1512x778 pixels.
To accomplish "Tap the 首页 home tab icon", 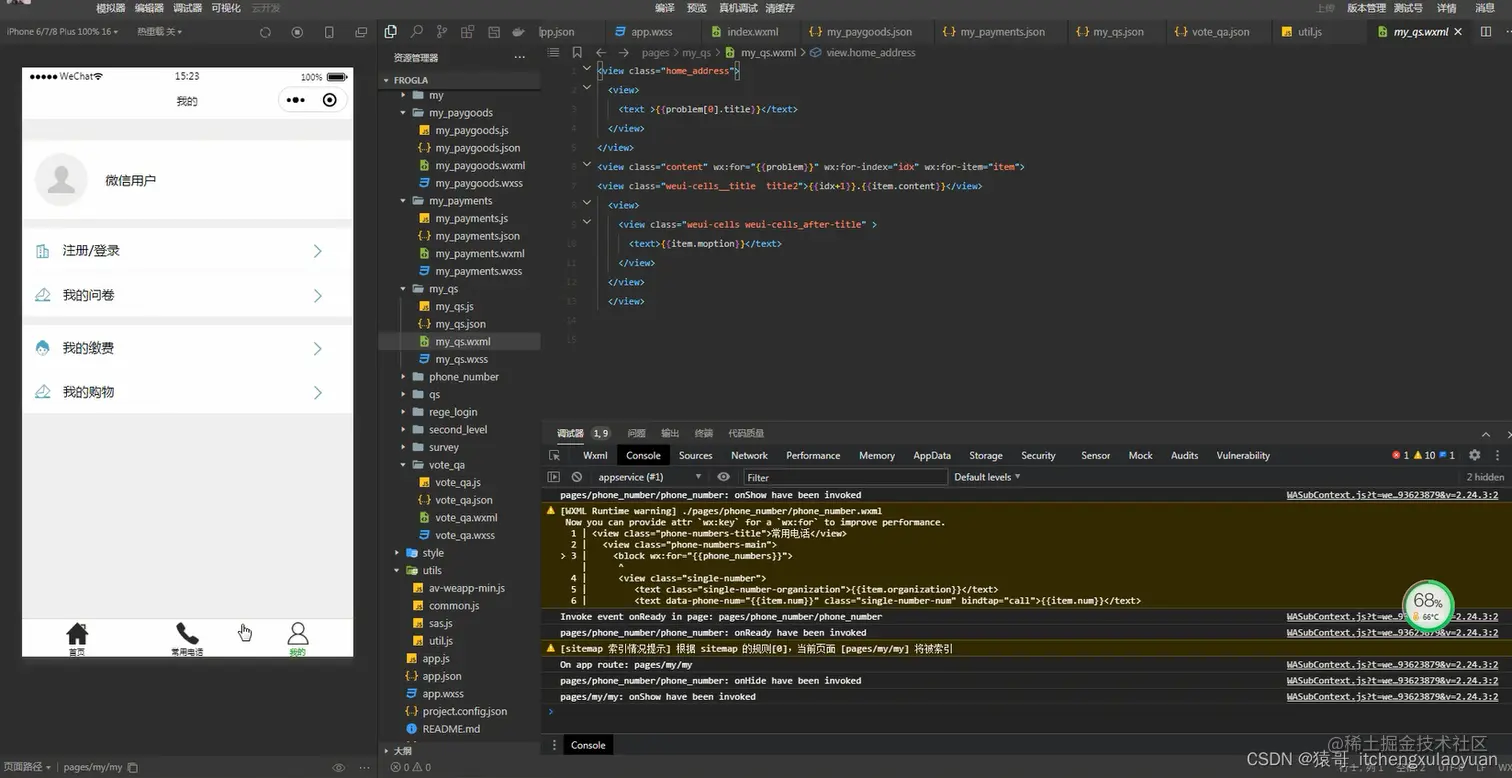I will [x=77, y=633].
